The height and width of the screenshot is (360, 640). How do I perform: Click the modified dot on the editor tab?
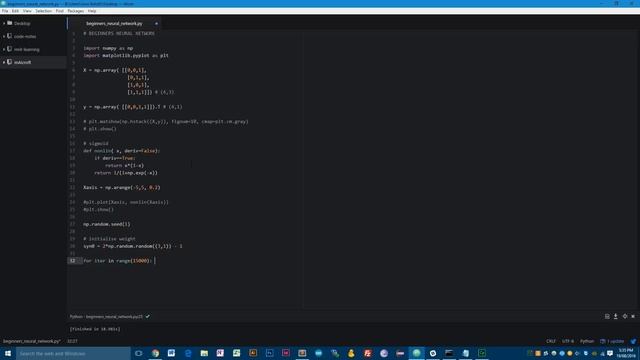(156, 24)
